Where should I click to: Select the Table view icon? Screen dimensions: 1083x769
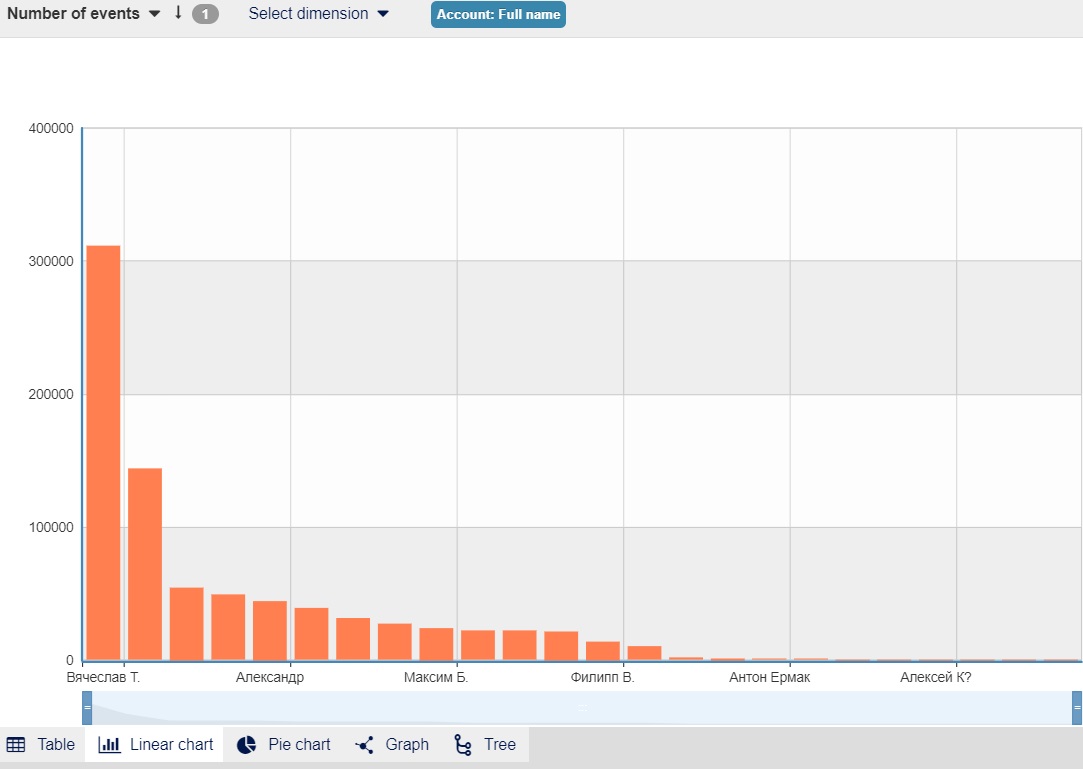[x=17, y=744]
